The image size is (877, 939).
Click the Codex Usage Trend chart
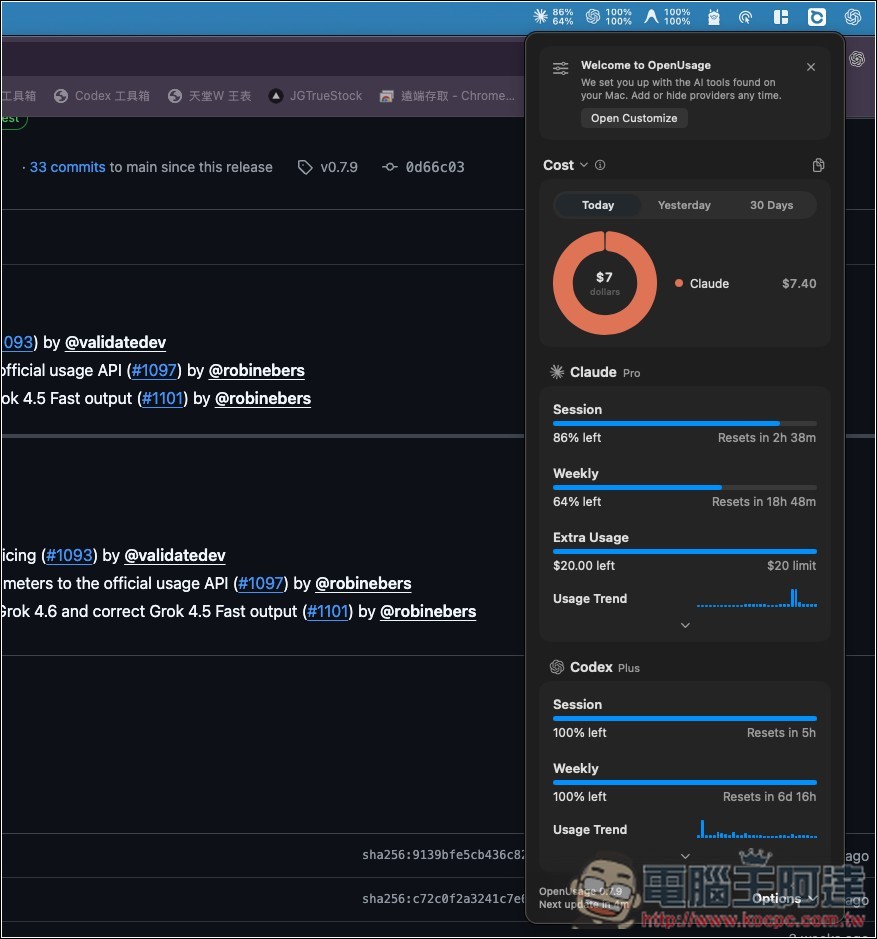pyautogui.click(x=757, y=829)
